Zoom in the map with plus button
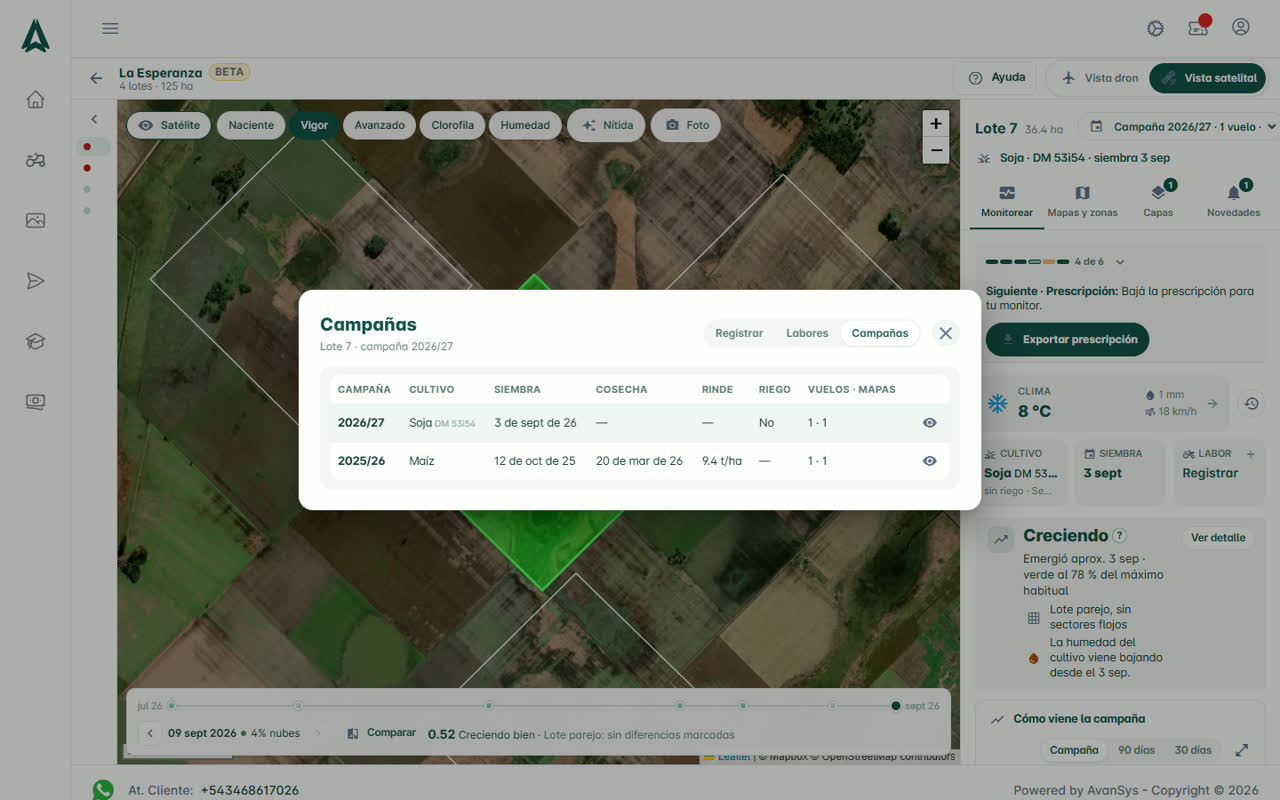Image resolution: width=1280 pixels, height=800 pixels. [936, 124]
